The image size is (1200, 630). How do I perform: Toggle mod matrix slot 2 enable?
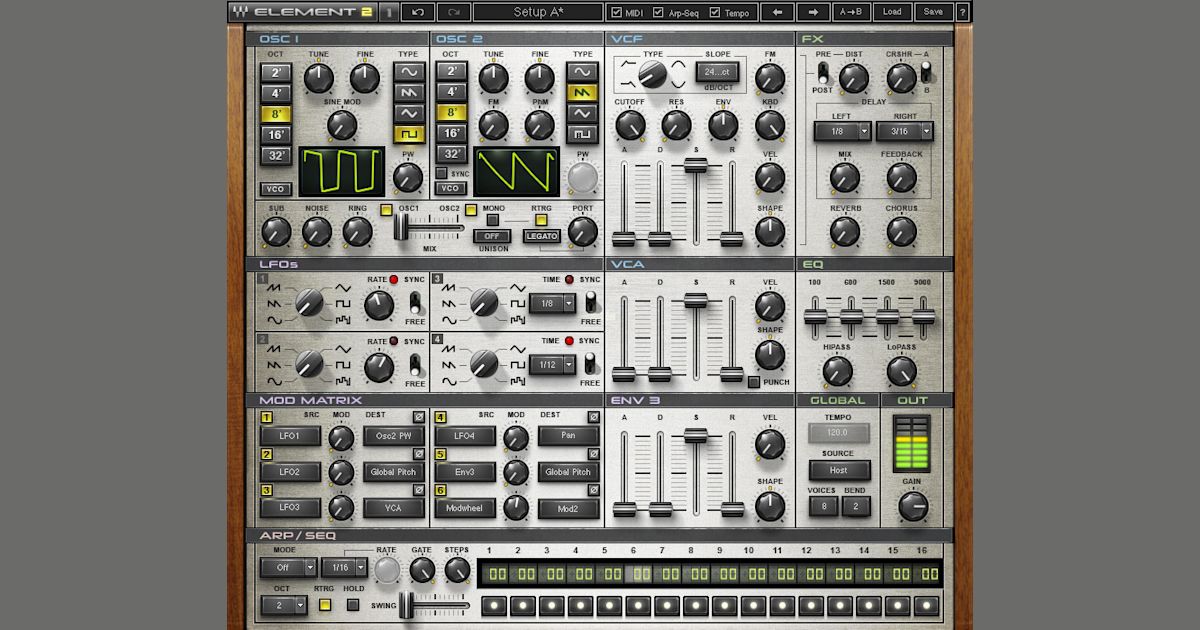(267, 454)
